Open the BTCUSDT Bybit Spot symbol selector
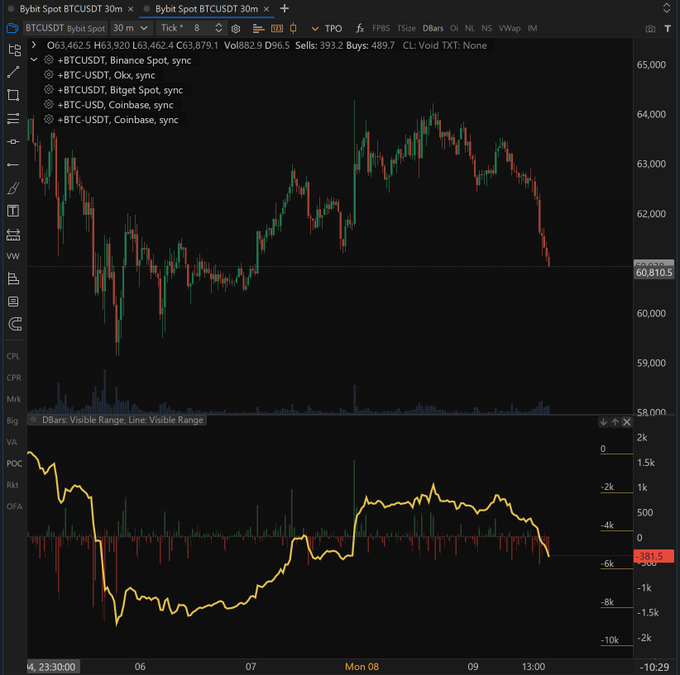The width and height of the screenshot is (680, 675). click(x=65, y=28)
